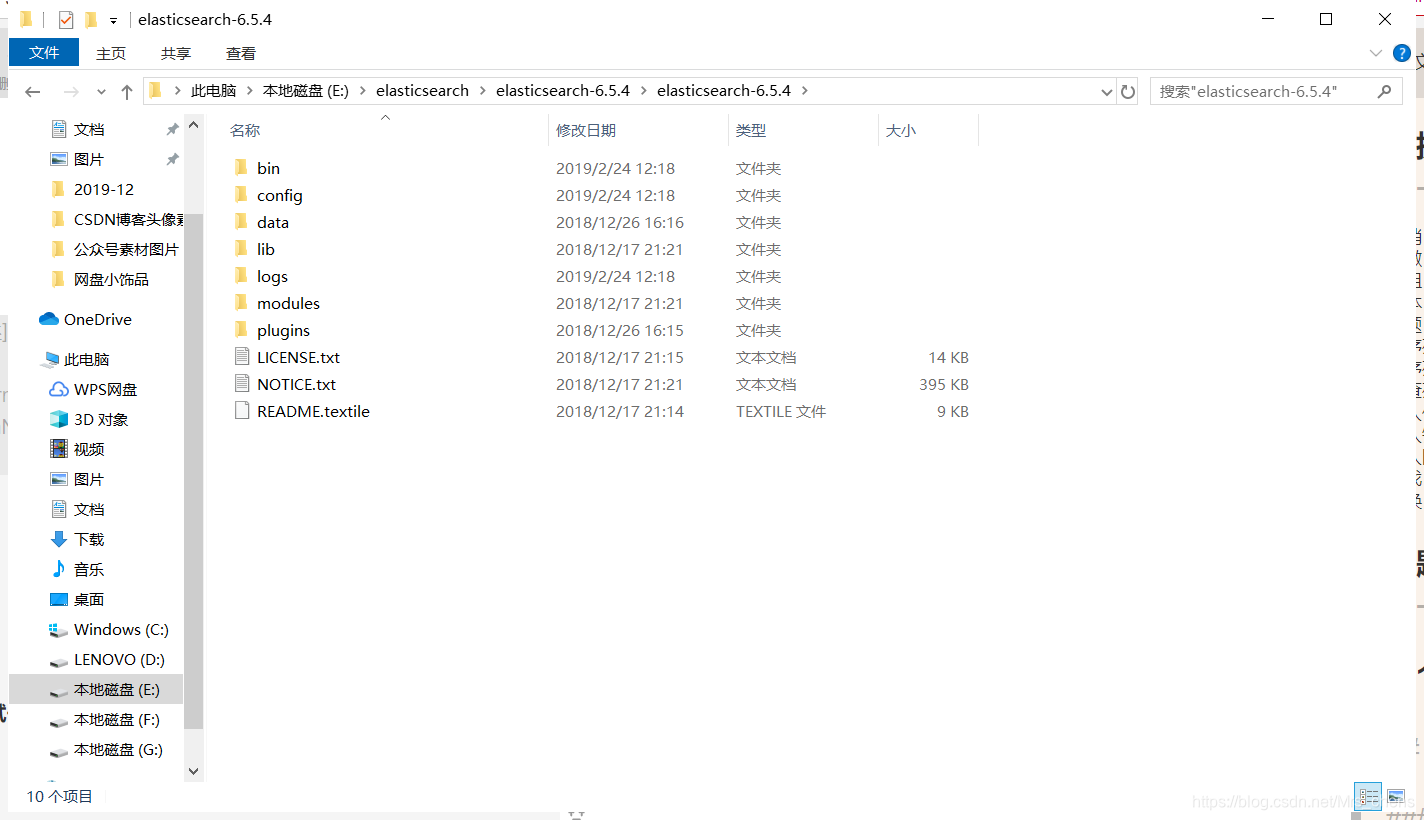
Task: Expand chevron after 本地磁盘 (E:) breadcrumb
Action: pos(362,91)
